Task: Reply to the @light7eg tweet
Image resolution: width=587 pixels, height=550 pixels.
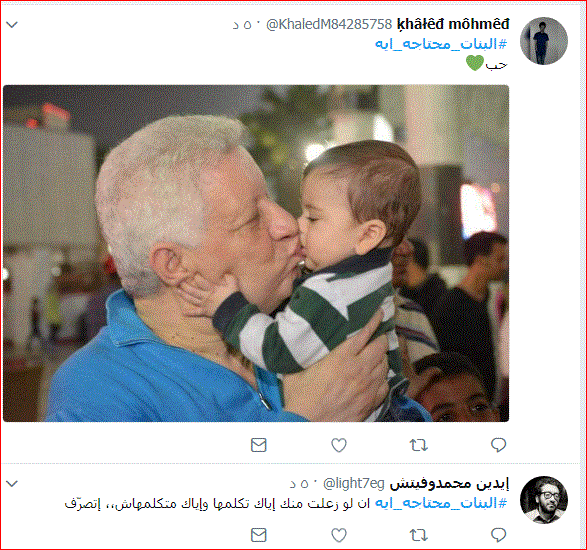Action: point(498,535)
